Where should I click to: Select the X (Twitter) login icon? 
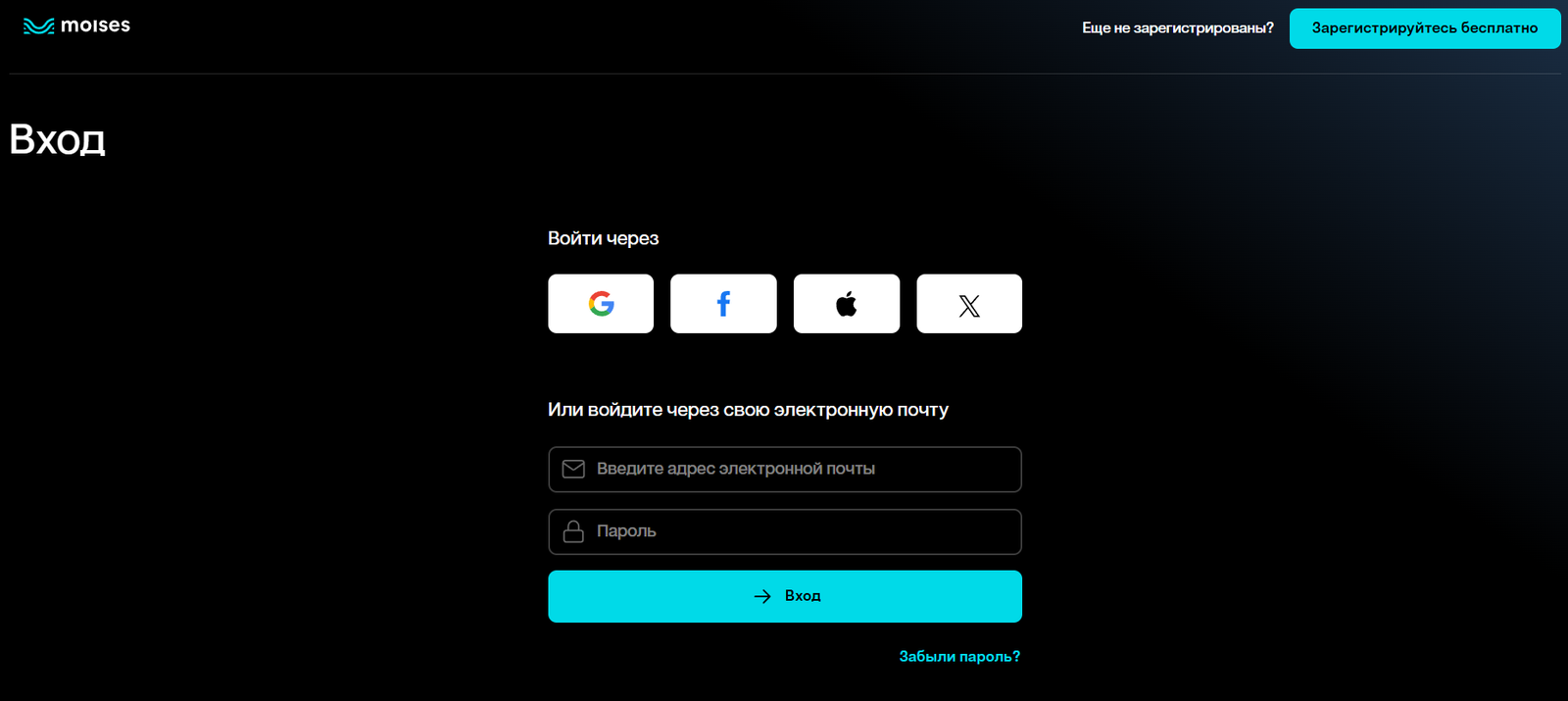click(x=969, y=305)
